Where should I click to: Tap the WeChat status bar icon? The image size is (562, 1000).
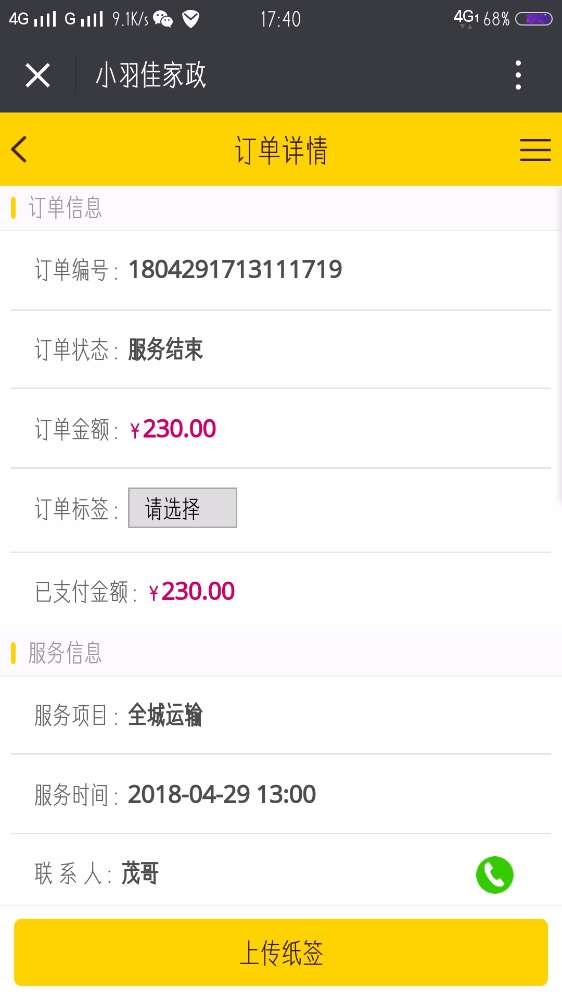[163, 19]
